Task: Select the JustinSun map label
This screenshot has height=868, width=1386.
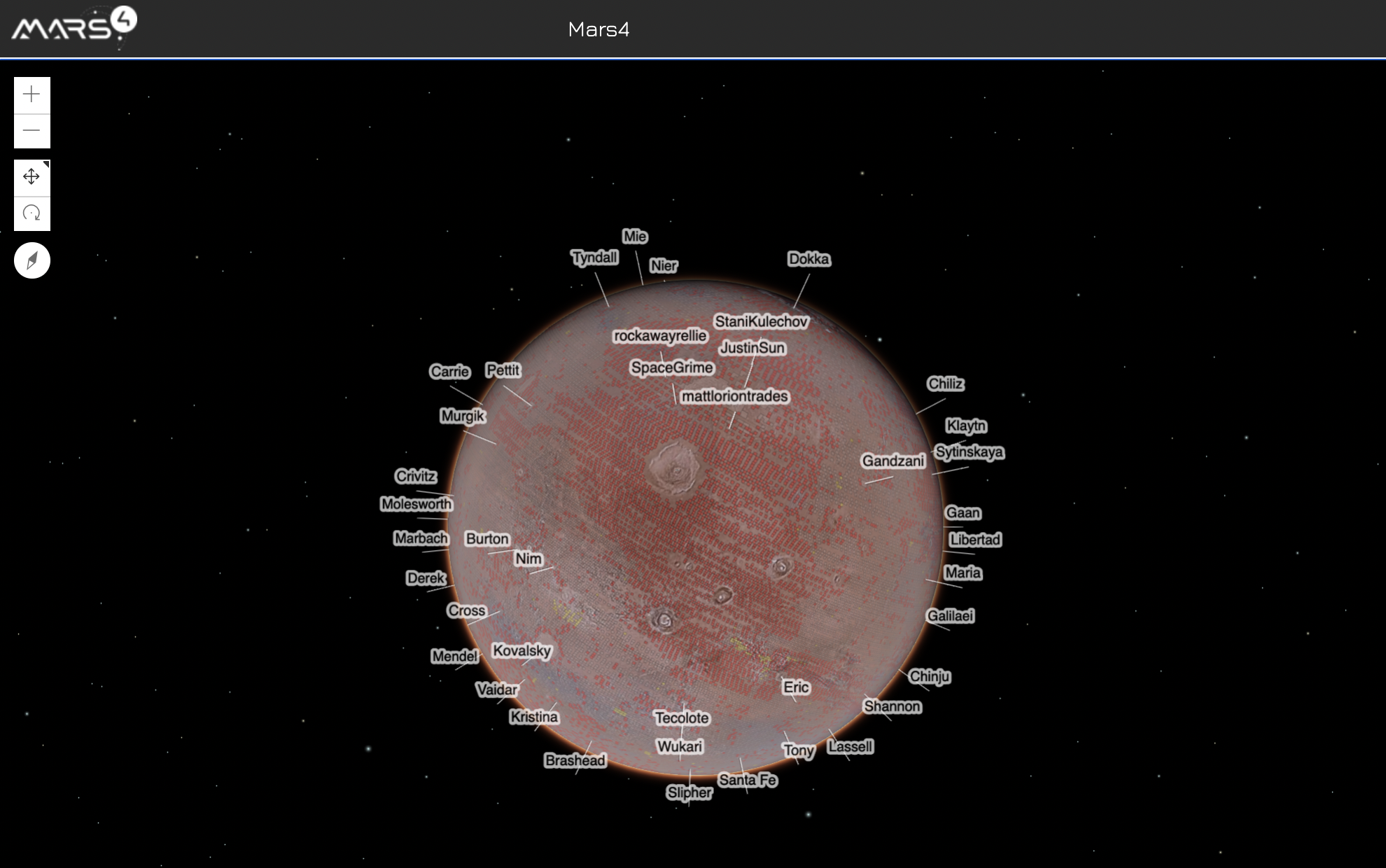Action: (x=752, y=348)
